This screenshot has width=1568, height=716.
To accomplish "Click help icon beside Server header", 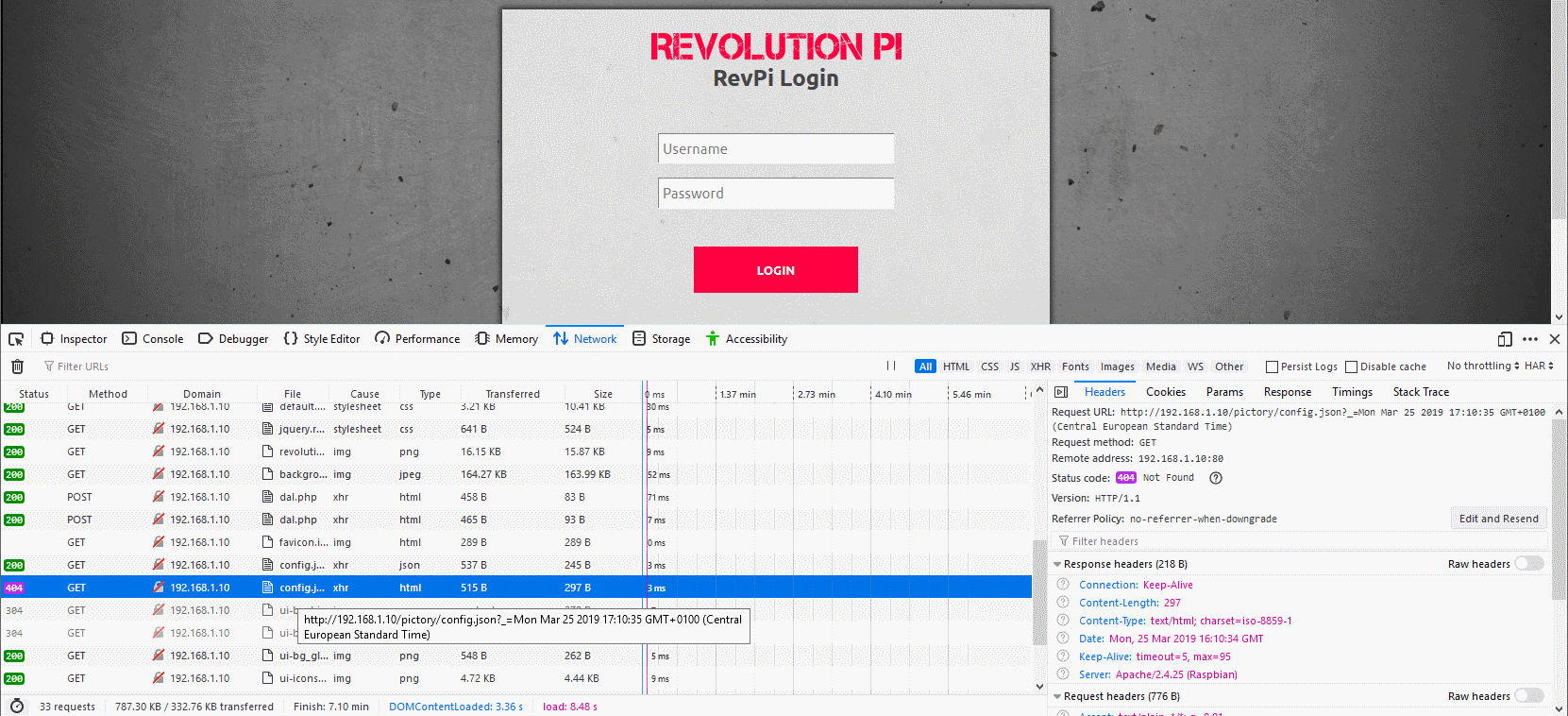I will [1063, 674].
